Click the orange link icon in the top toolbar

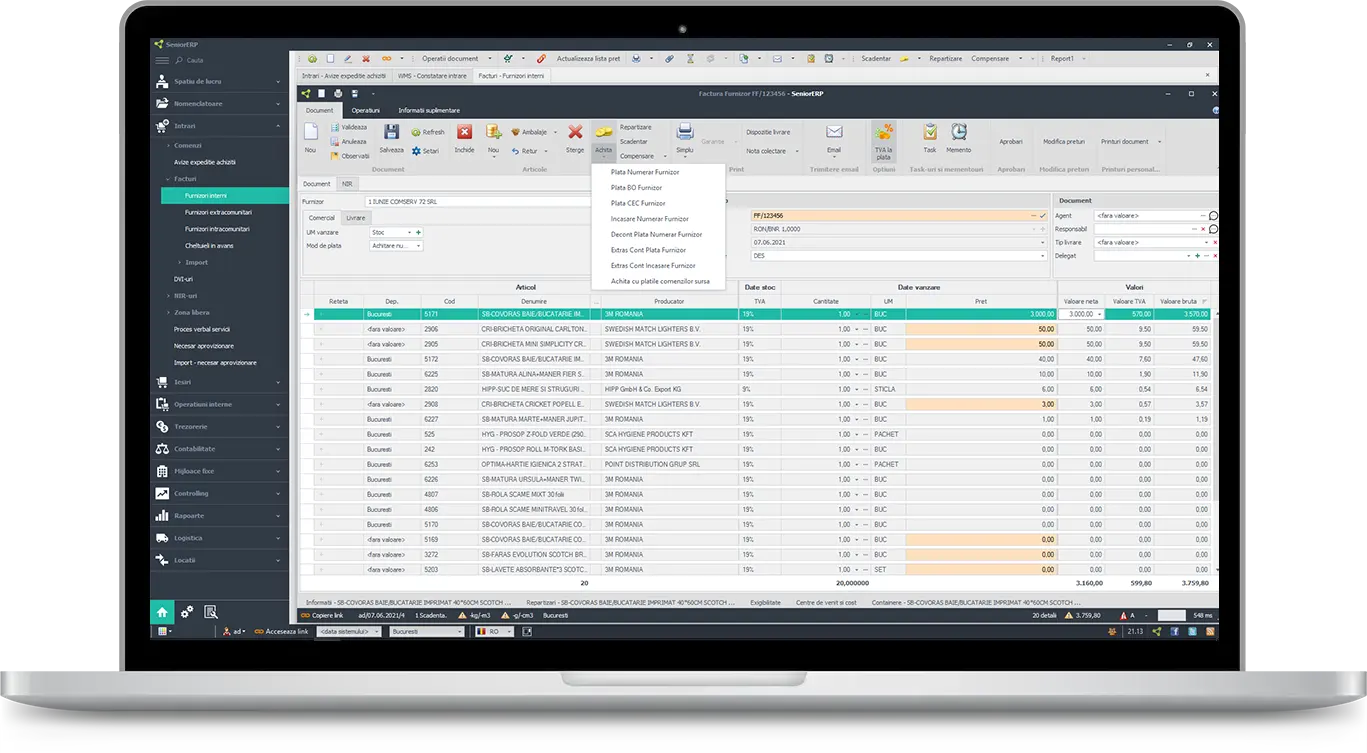(386, 59)
